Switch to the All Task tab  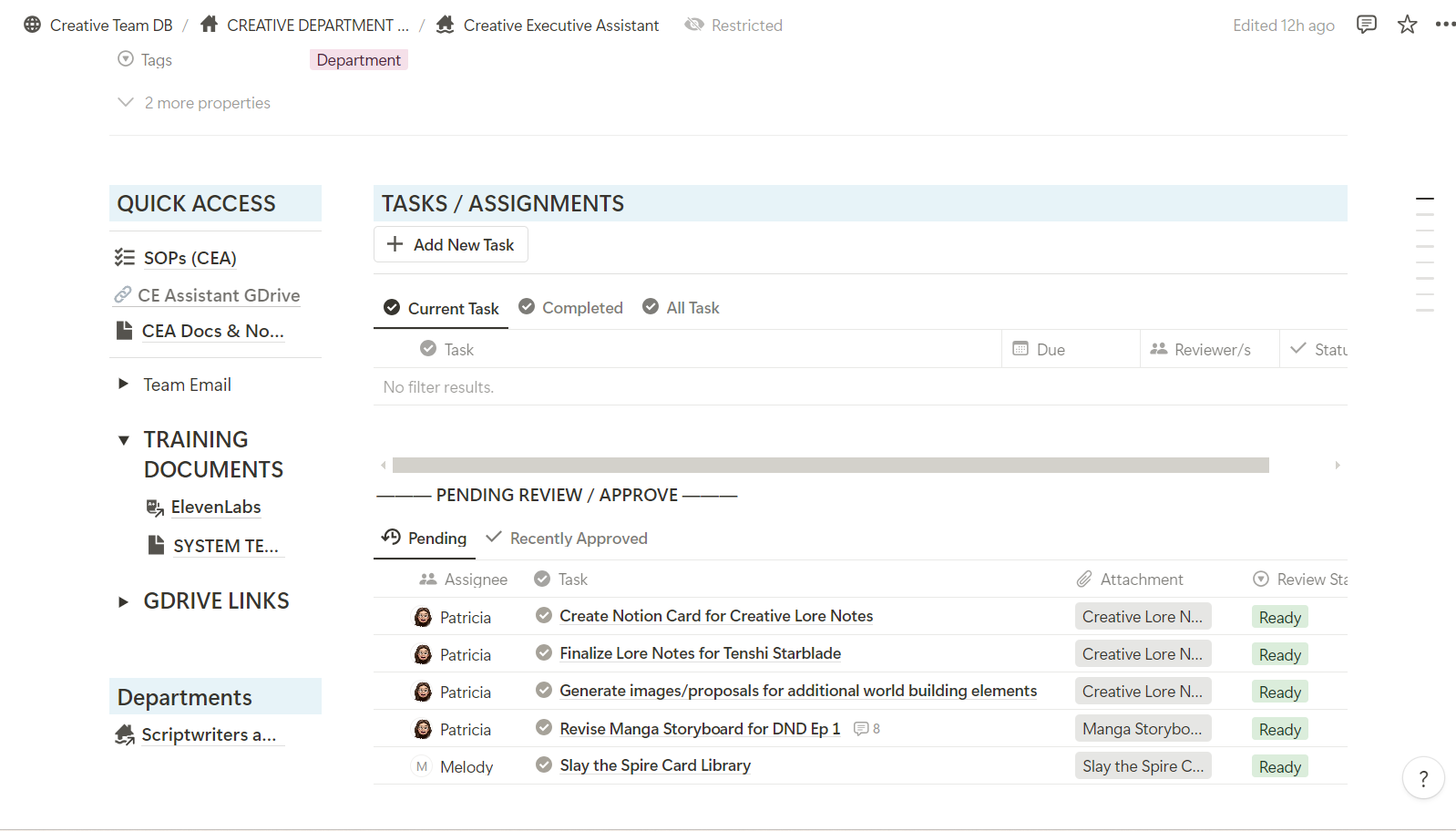(681, 307)
